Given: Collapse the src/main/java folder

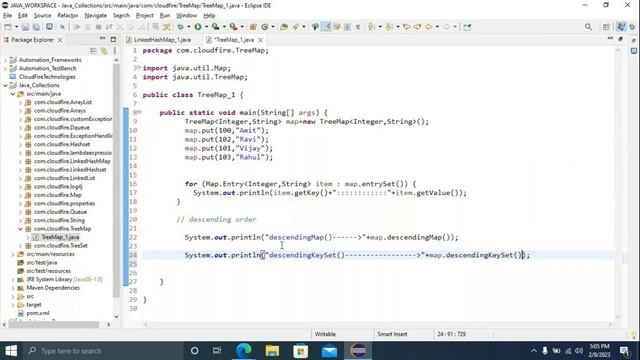Looking at the screenshot, I should pos(13,94).
